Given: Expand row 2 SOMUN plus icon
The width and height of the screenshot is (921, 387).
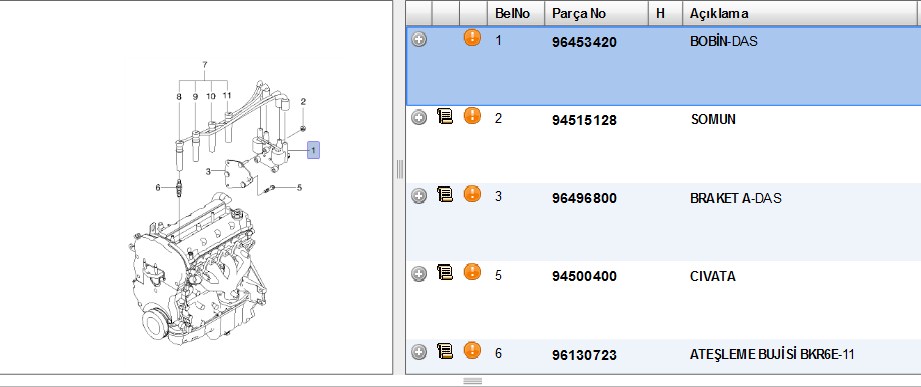Looking at the screenshot, I should coord(419,117).
